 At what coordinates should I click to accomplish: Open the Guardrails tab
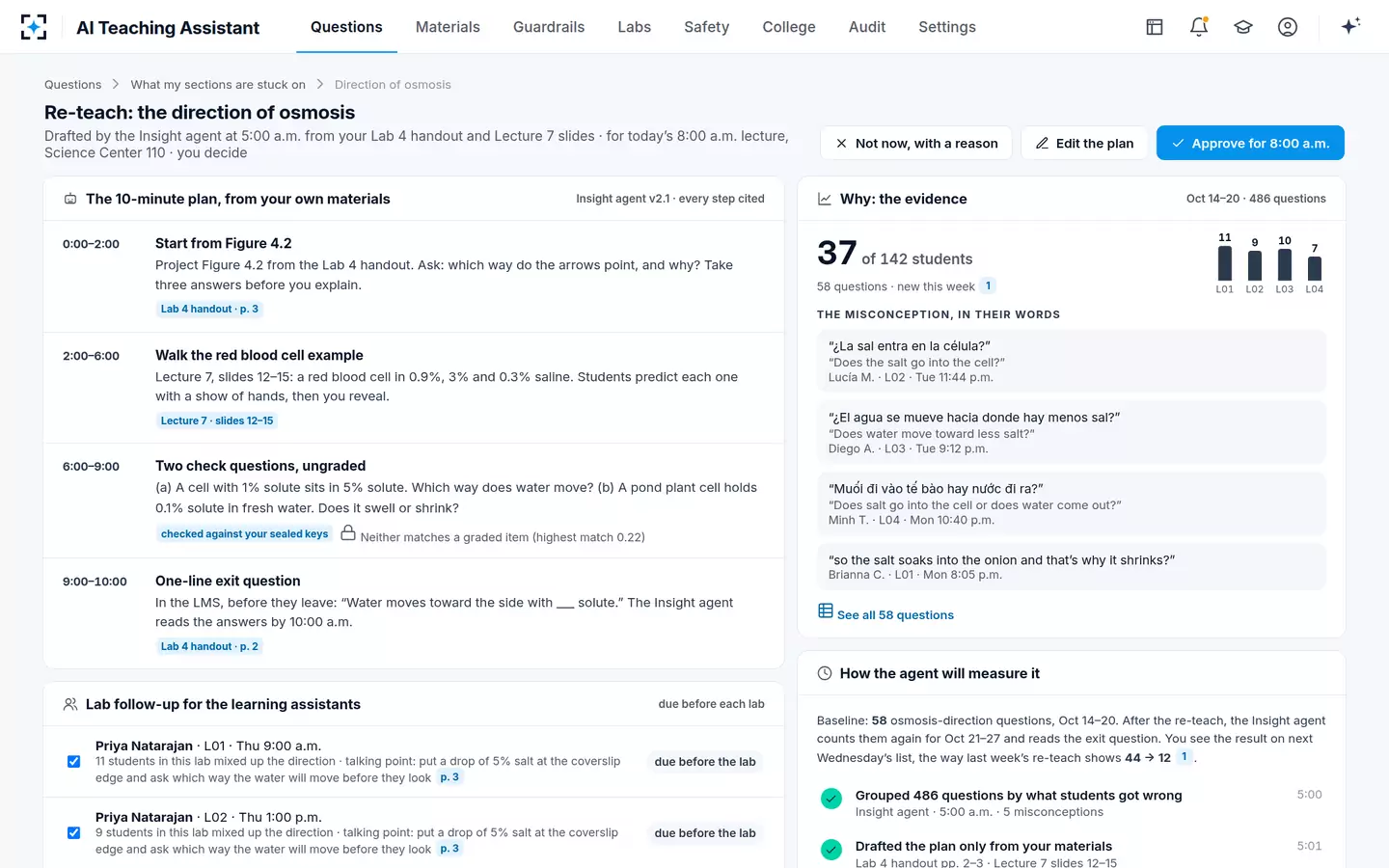point(549,27)
